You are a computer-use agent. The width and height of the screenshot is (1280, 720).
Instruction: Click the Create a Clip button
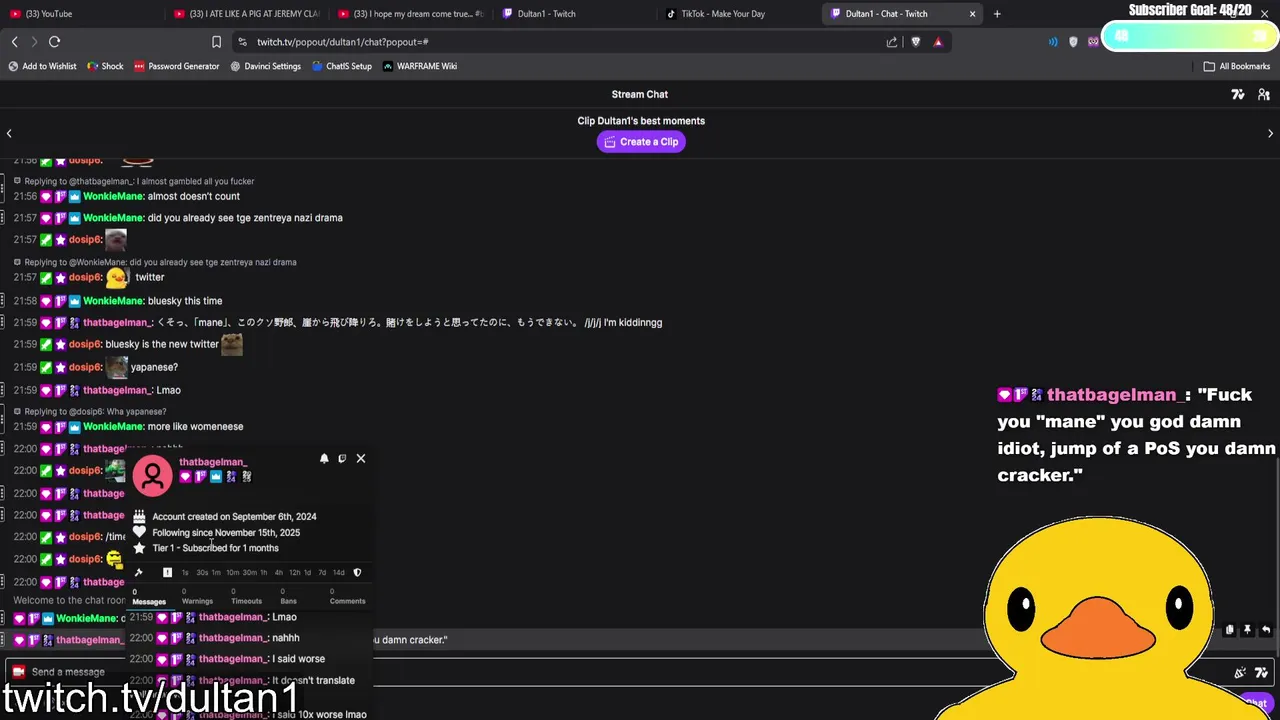point(641,142)
